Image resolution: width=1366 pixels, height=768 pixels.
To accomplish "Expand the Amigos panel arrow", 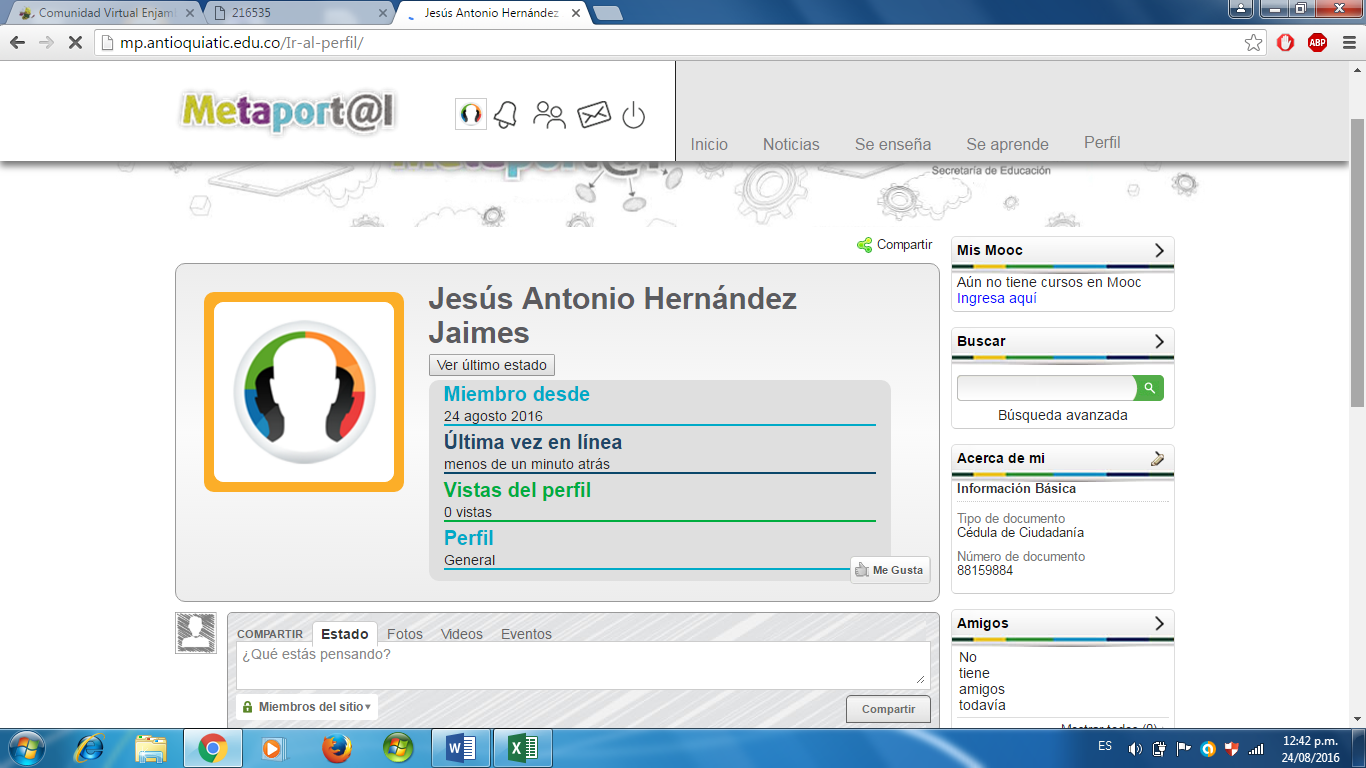I will [x=1159, y=624].
